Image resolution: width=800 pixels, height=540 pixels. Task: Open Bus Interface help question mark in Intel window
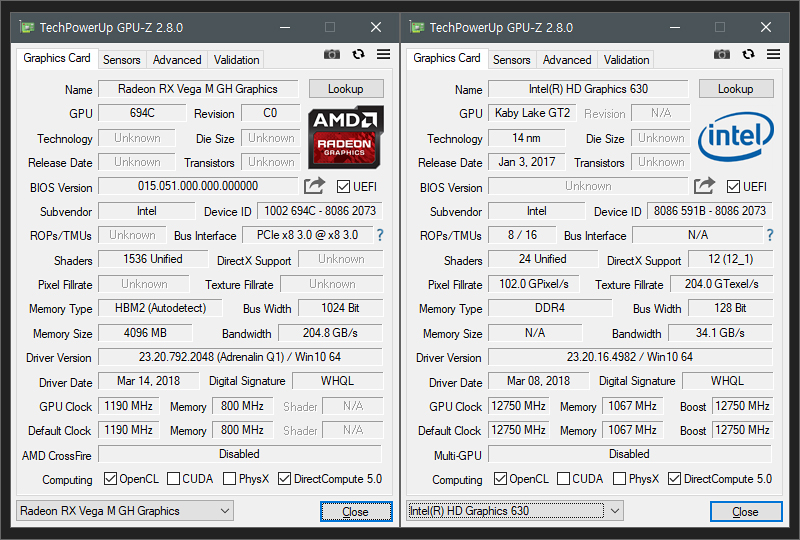pos(770,235)
